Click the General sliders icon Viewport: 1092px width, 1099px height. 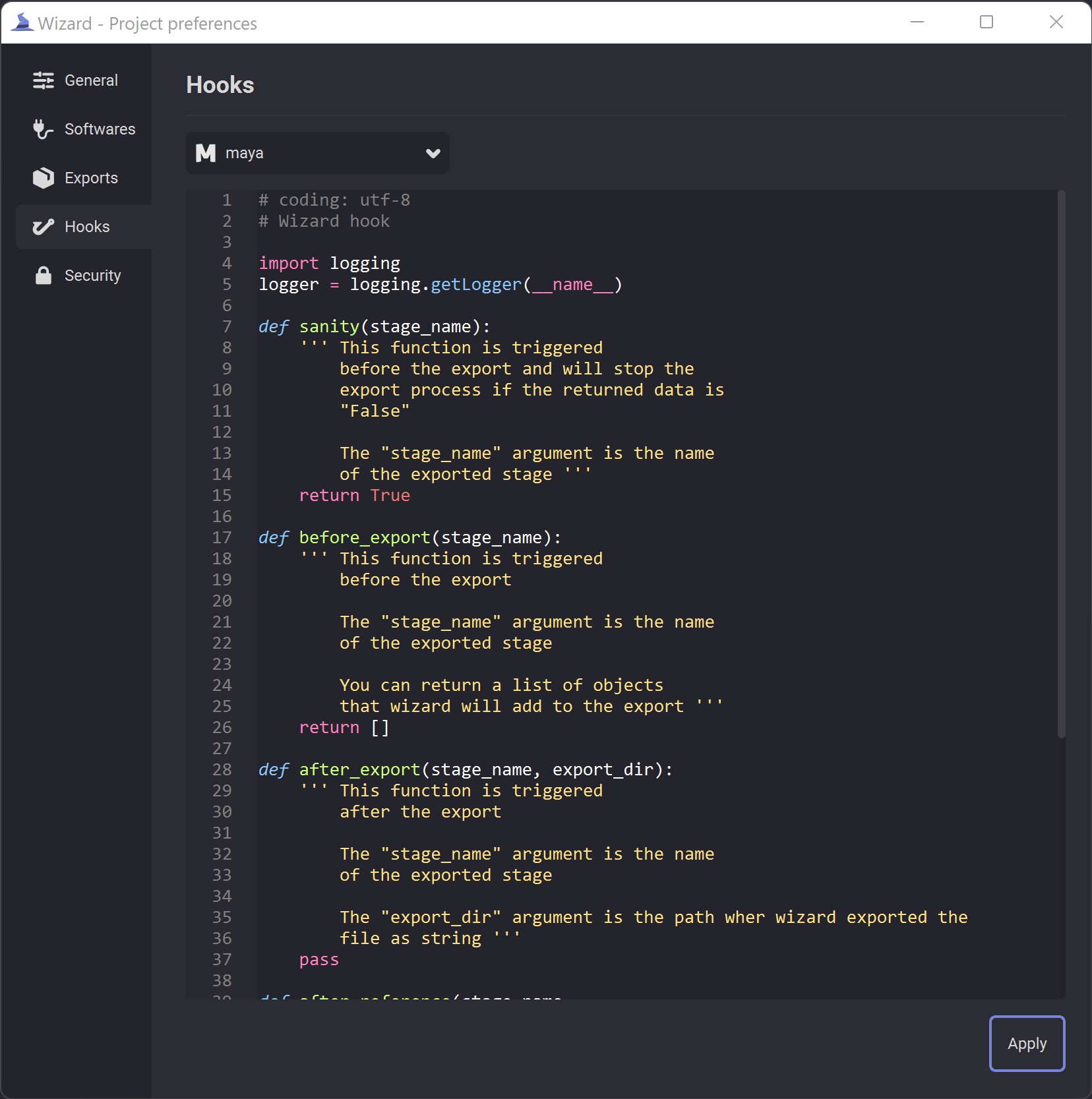44,80
